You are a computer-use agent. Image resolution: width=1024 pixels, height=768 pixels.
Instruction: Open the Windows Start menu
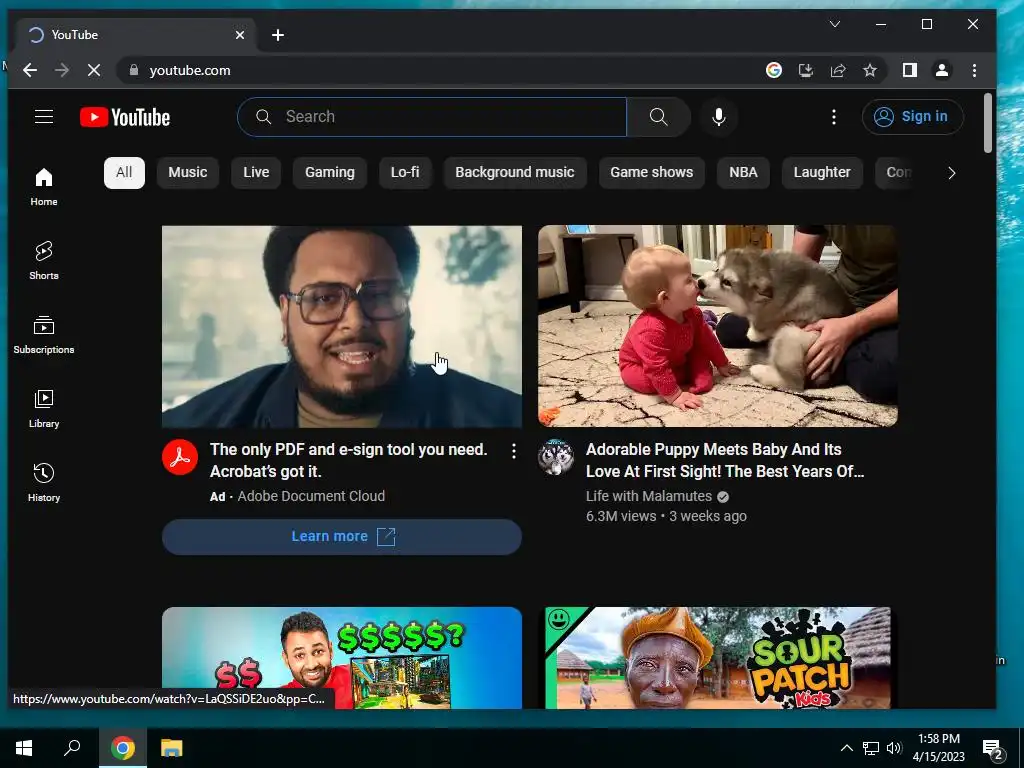pyautogui.click(x=24, y=748)
